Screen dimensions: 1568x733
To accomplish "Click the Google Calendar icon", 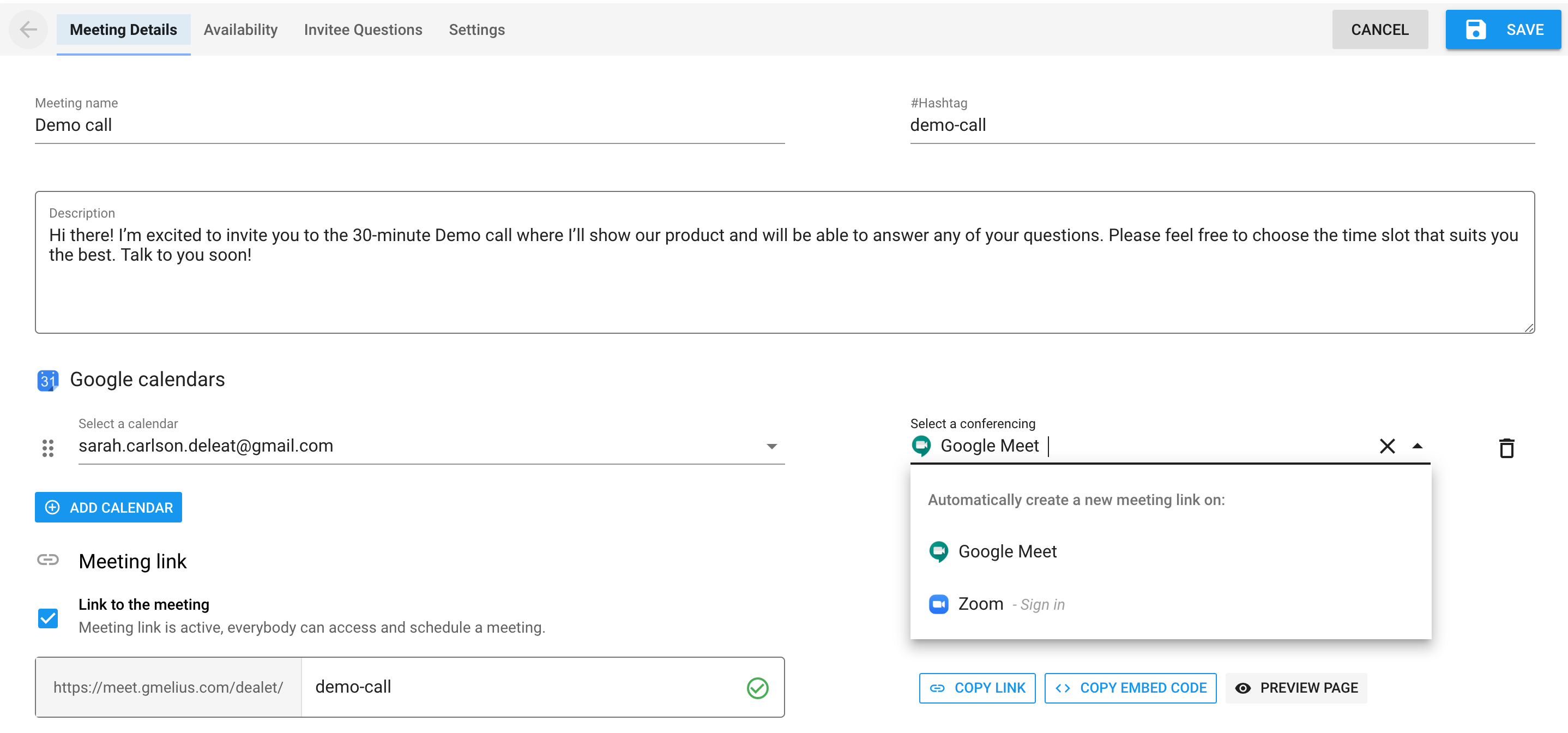I will [48, 381].
